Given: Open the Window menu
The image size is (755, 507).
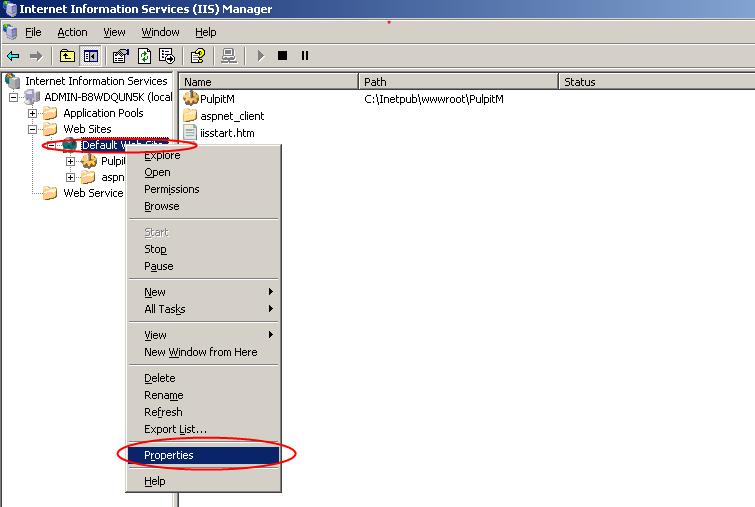Looking at the screenshot, I should pos(160,32).
